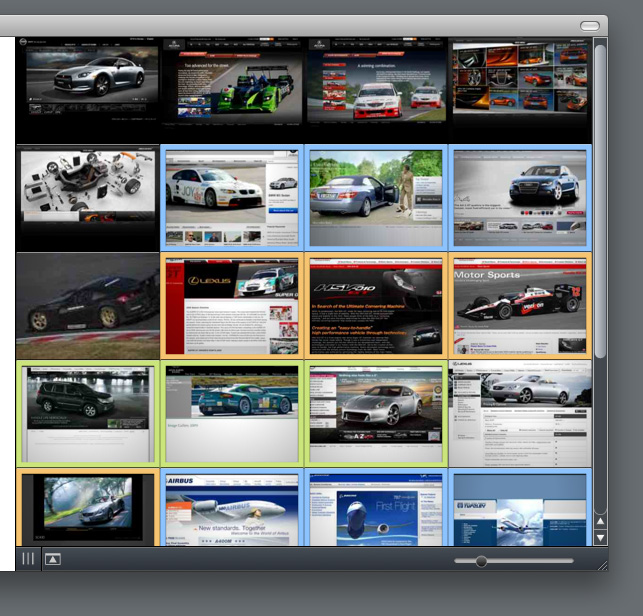Choose the Boeing First Flight thumbnail
The height and width of the screenshot is (616, 643).
point(376,508)
